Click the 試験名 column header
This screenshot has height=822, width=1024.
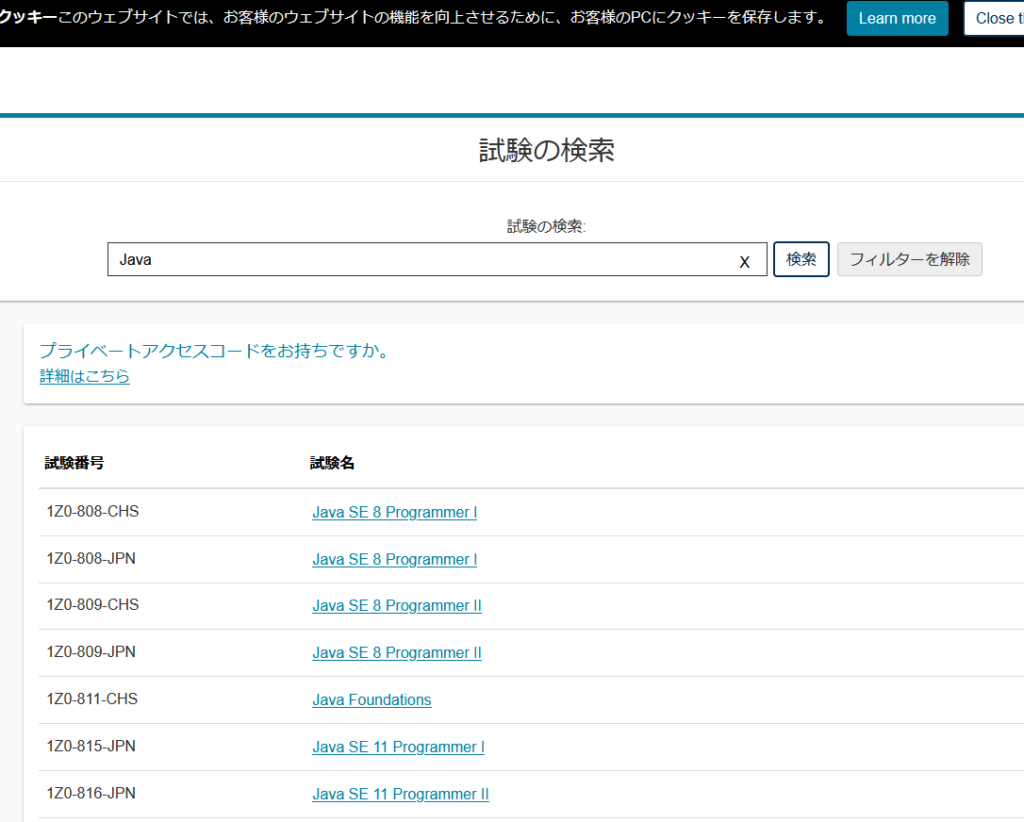click(332, 463)
